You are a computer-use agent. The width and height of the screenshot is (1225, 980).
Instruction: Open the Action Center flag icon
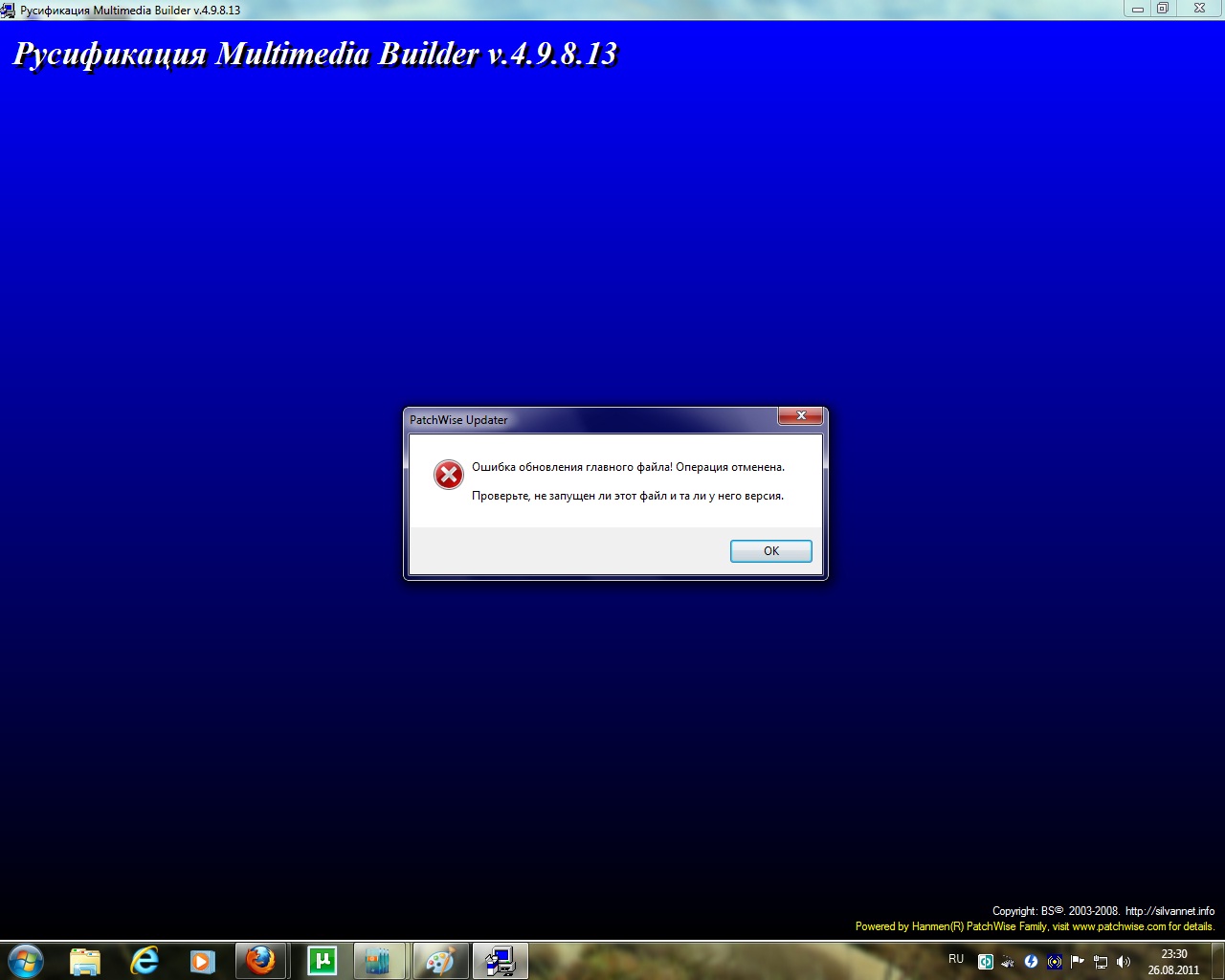coord(1078,962)
